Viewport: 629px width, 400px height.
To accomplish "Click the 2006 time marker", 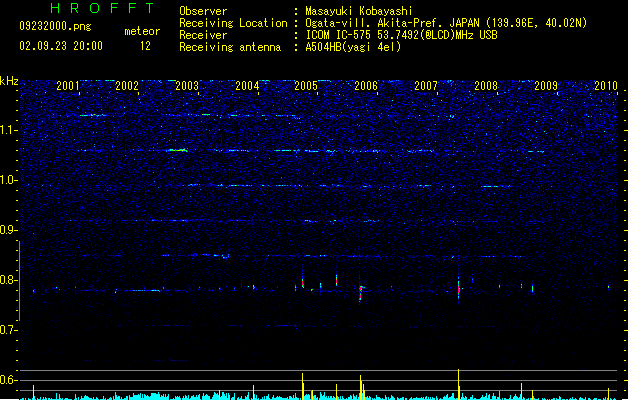I will click(366, 86).
